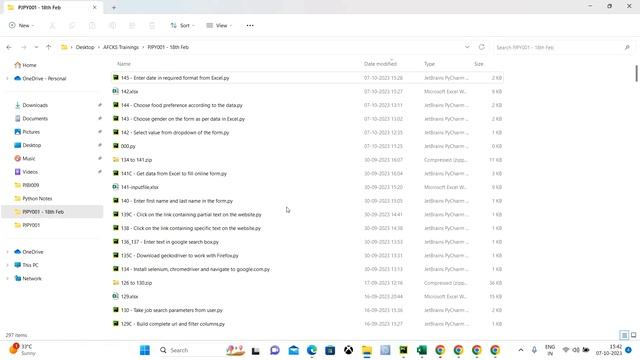Screen dimensions: 640x360
Task: Expand OneDrive - Personal tree node
Action: click(x=7, y=78)
